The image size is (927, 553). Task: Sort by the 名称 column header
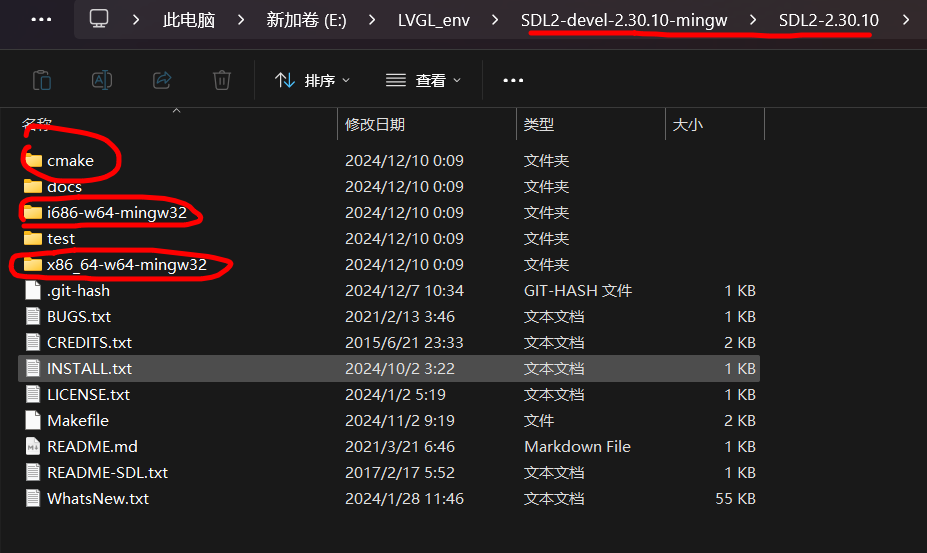pyautogui.click(x=37, y=124)
